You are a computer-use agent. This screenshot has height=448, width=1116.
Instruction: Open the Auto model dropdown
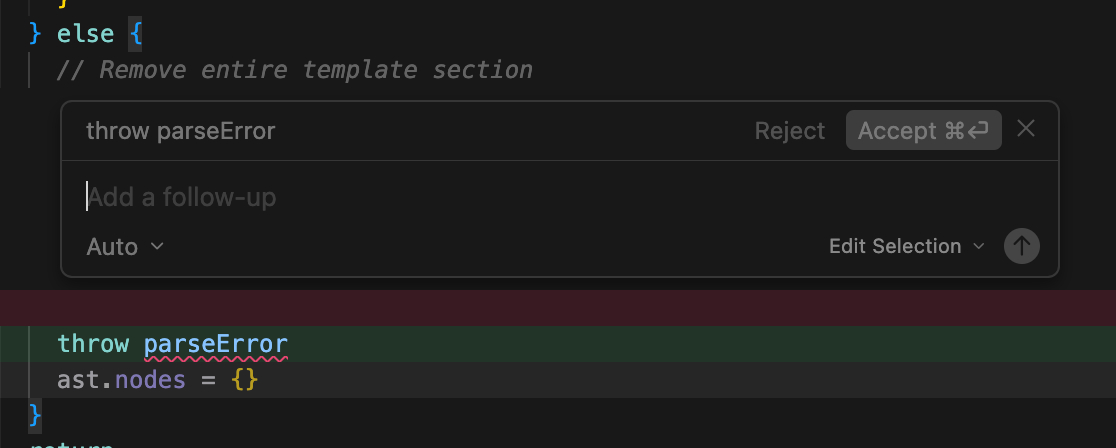(x=125, y=246)
